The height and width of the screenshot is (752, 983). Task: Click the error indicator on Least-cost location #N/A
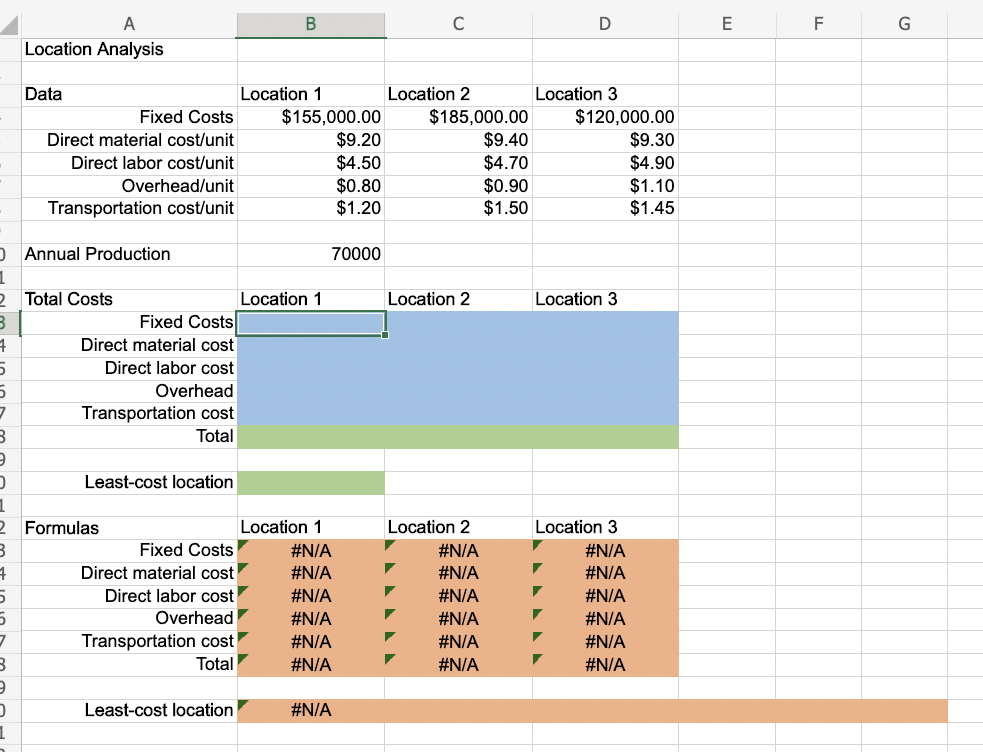coord(240,704)
